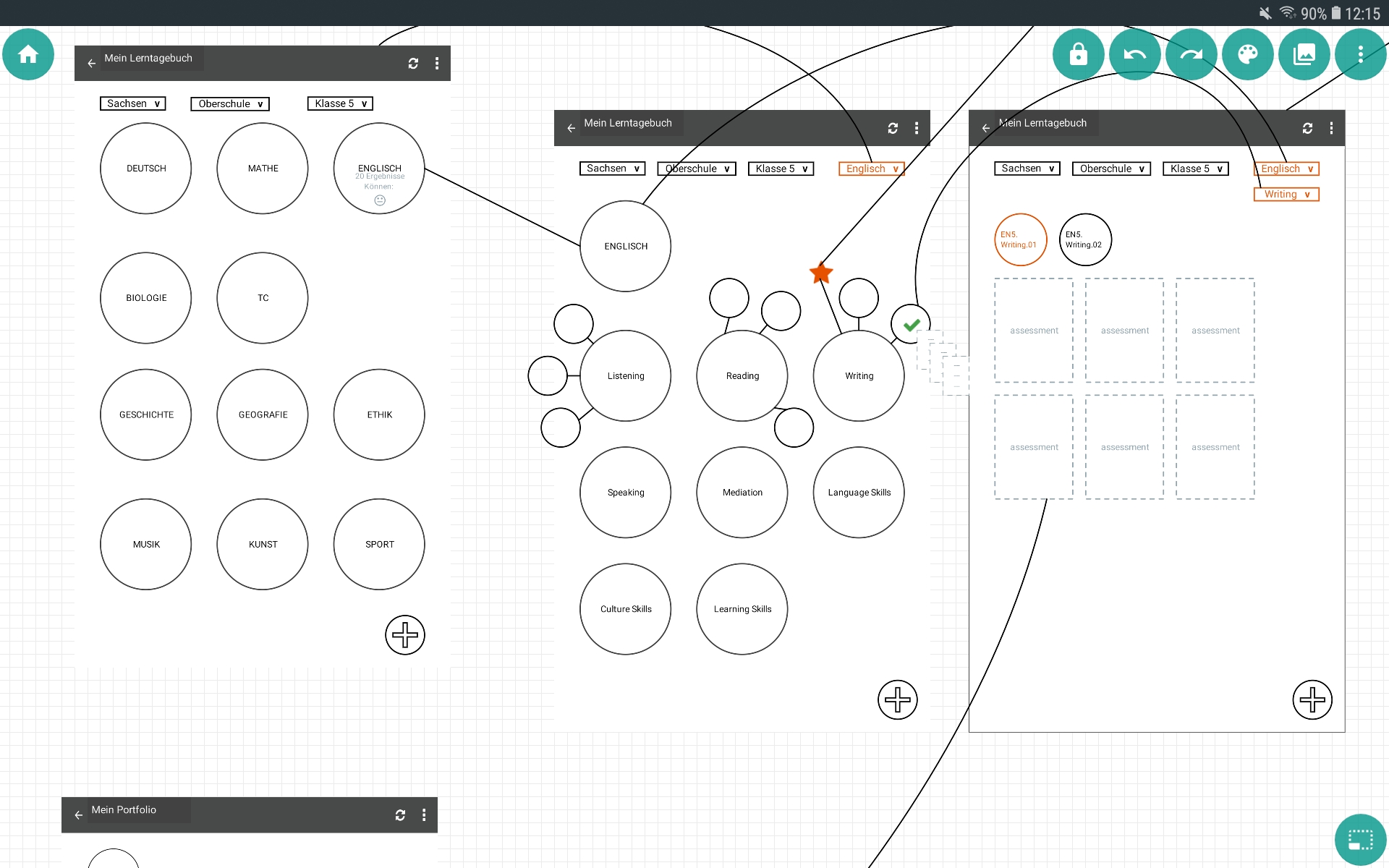Image resolution: width=1389 pixels, height=868 pixels.
Task: Click the Speaking skill circle
Action: point(626,493)
